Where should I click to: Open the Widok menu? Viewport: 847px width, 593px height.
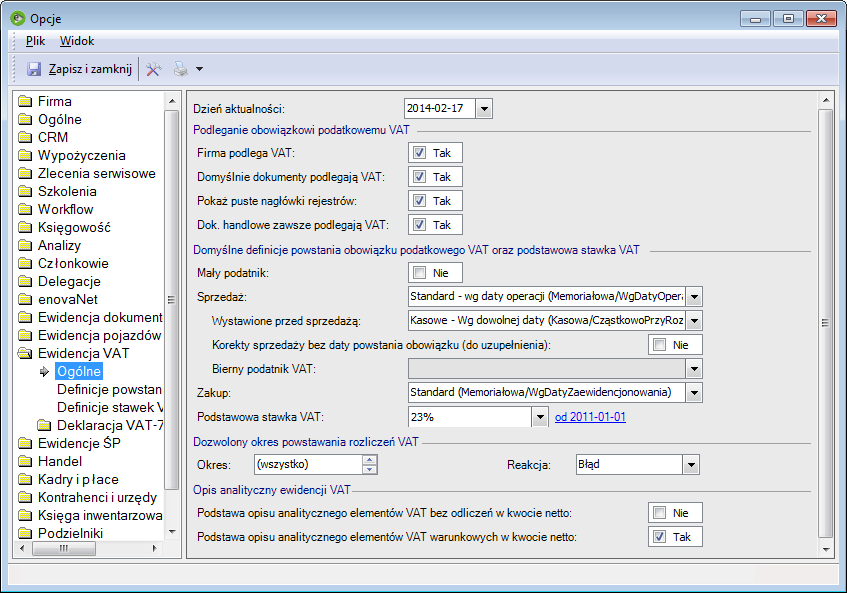(77, 41)
